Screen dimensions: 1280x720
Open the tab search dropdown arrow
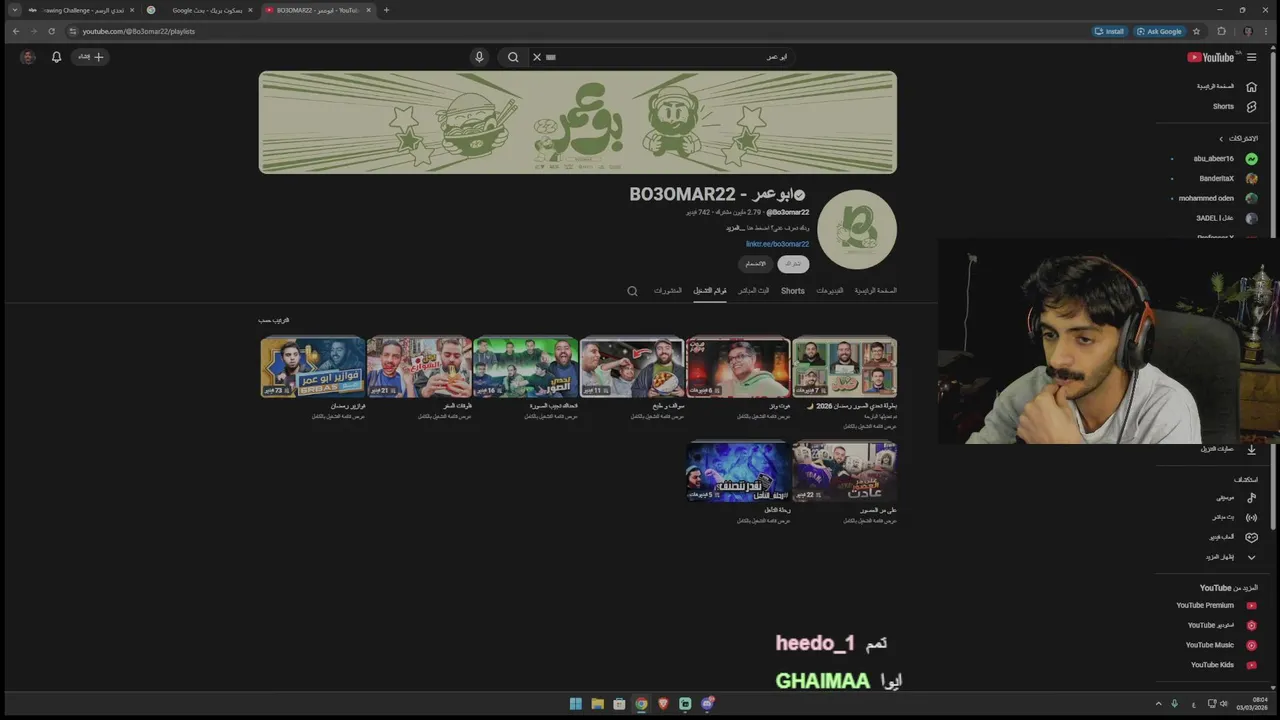[14, 10]
